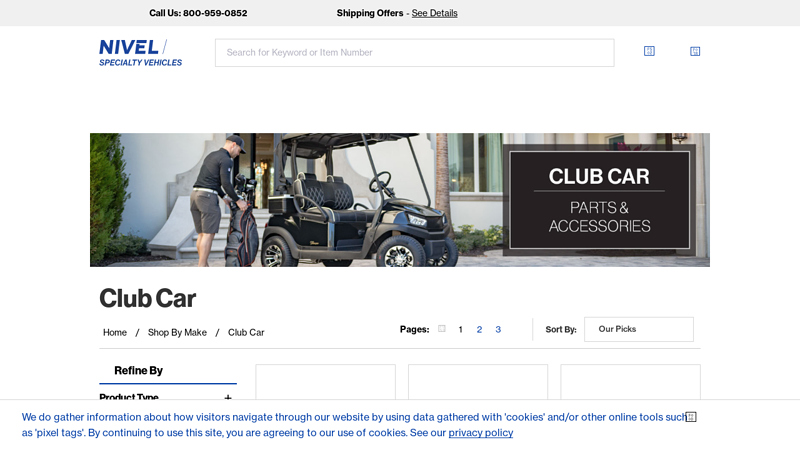Screen dimensions: 800x450
Task: Focus the keyword or item number search field
Action: click(x=414, y=53)
